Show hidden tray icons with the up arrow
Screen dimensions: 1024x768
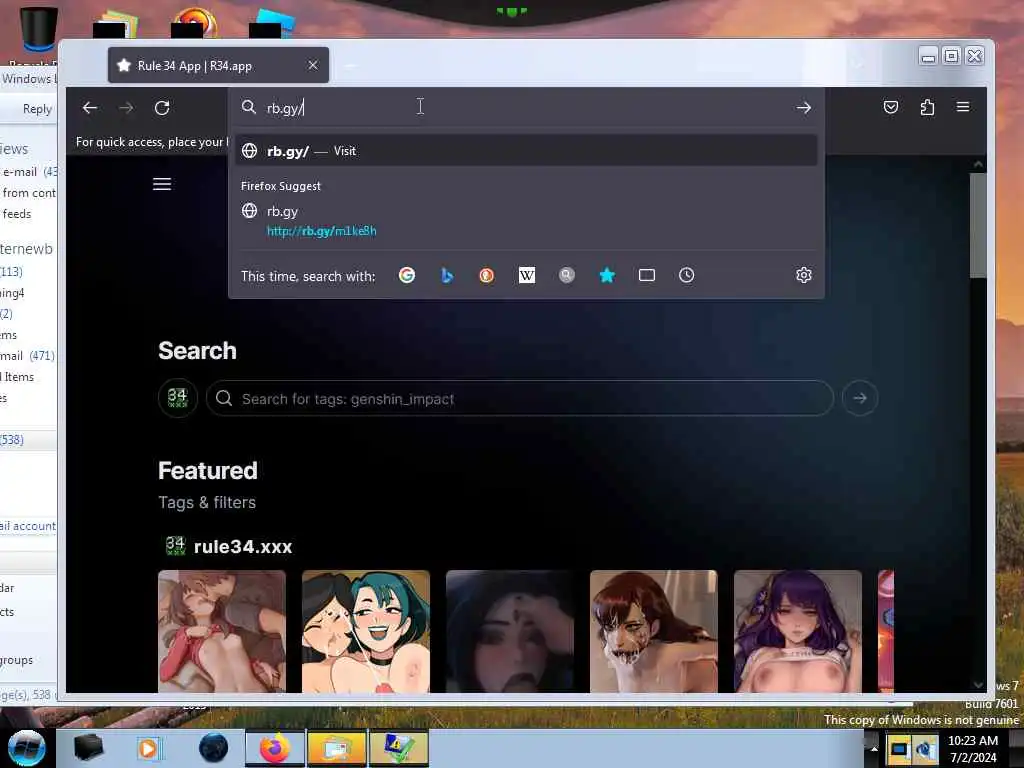coord(874,749)
